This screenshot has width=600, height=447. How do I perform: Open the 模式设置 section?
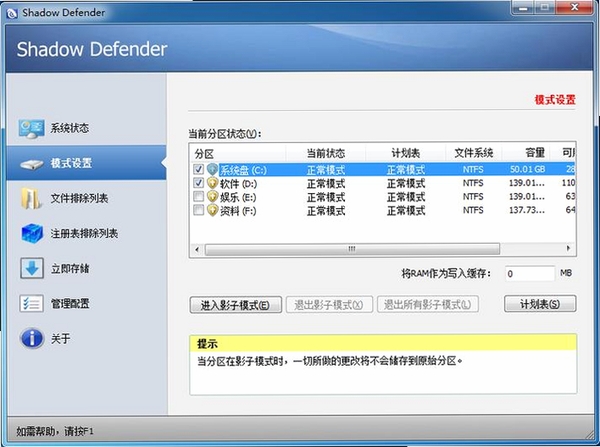(x=86, y=163)
